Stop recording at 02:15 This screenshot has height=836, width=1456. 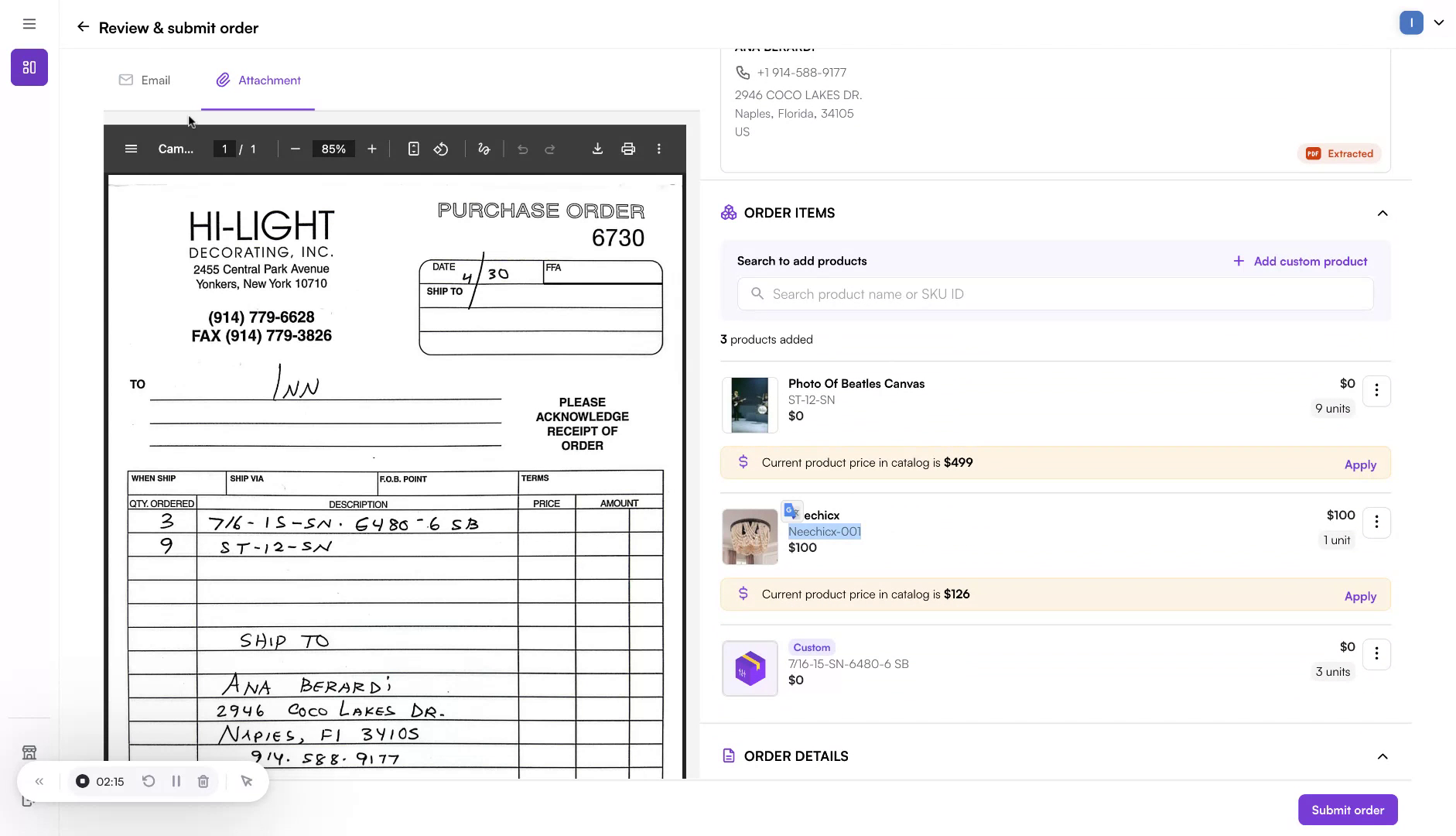point(83,781)
